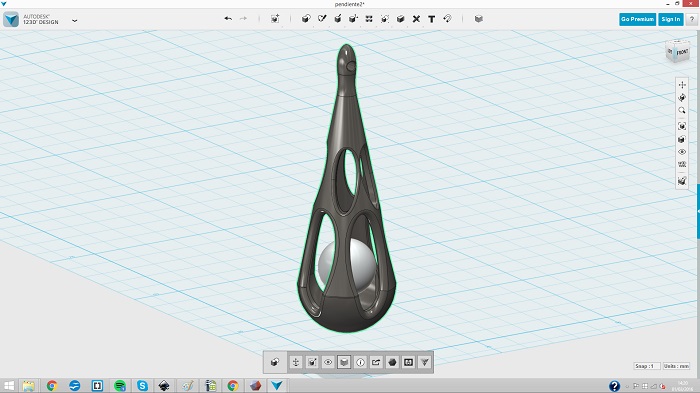This screenshot has width=700, height=393.
Task: Toggle Hide eye in the context toolbar
Action: [x=328, y=362]
